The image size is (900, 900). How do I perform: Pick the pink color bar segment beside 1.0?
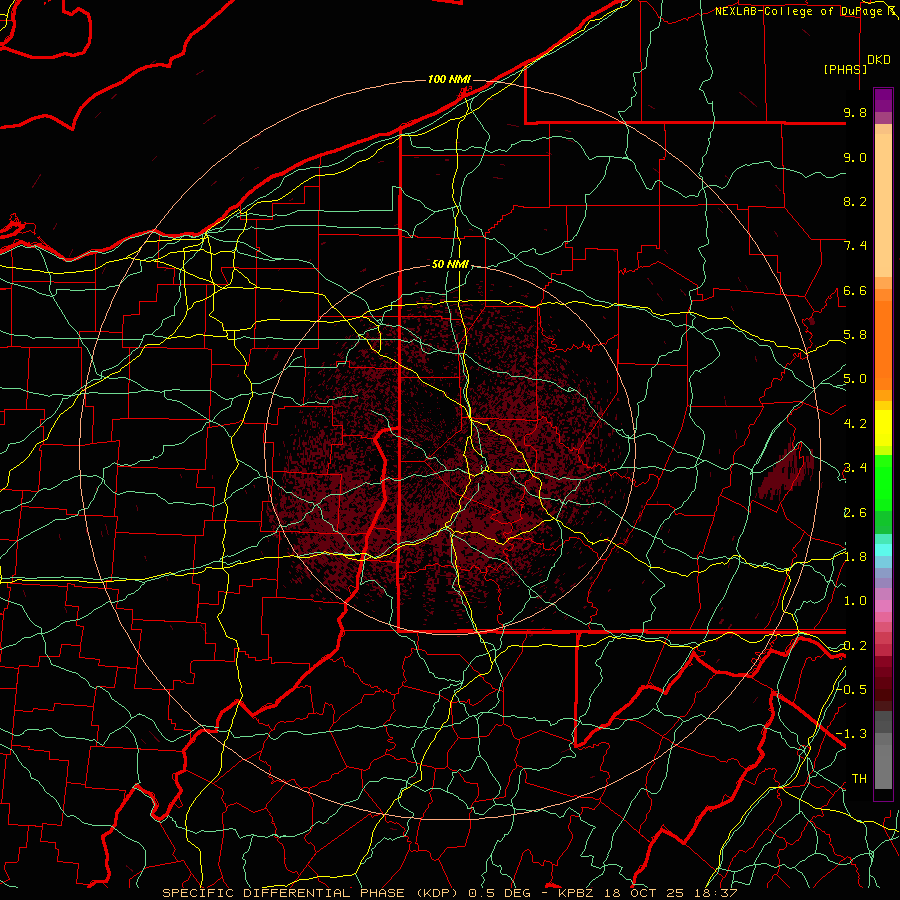click(883, 606)
